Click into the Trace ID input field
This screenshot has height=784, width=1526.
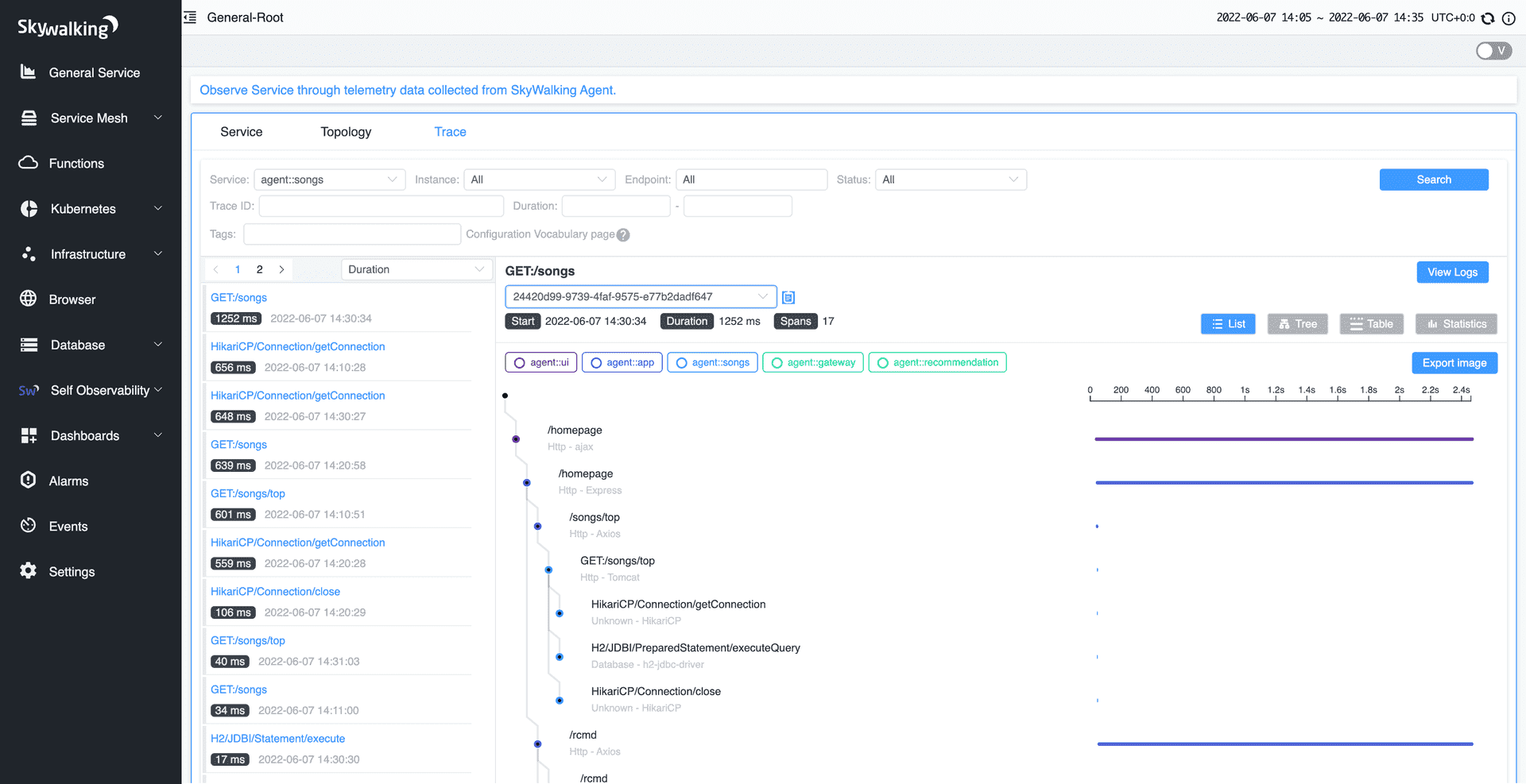381,206
